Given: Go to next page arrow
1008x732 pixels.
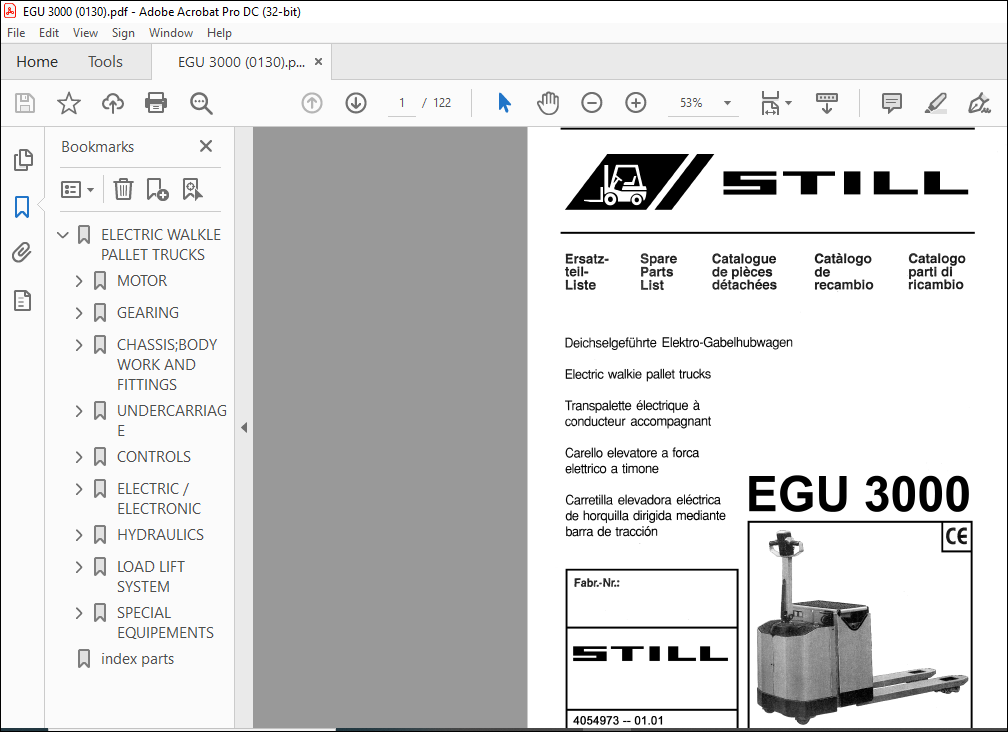Looking at the screenshot, I should tap(356, 103).
